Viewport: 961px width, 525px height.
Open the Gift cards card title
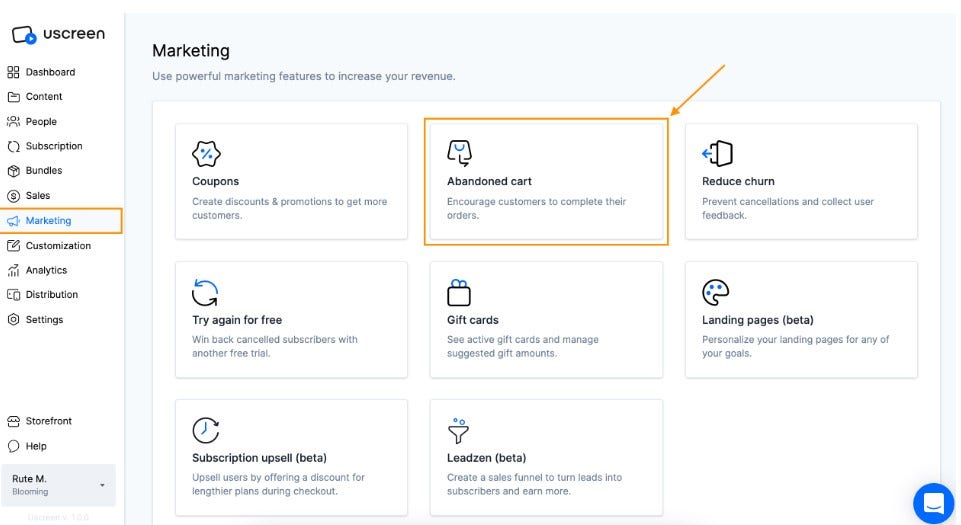tap(473, 320)
